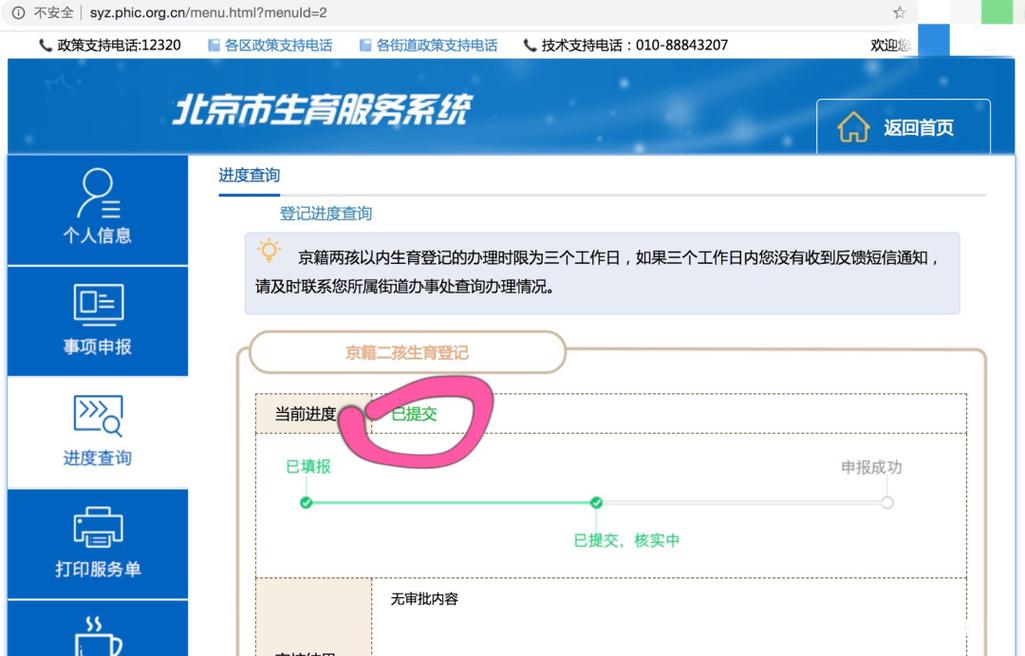Open the 进度查询 search icon
The height and width of the screenshot is (656, 1025).
[x=98, y=416]
